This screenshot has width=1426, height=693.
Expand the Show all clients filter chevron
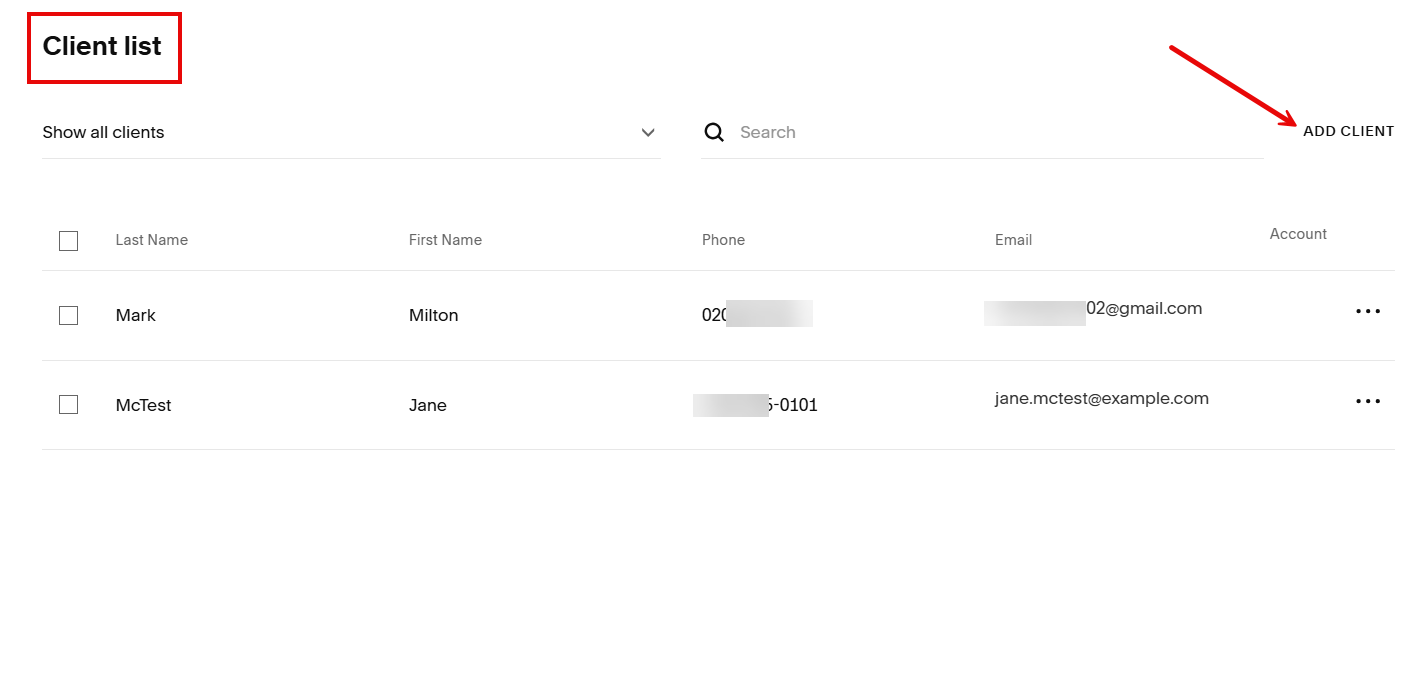[x=647, y=132]
